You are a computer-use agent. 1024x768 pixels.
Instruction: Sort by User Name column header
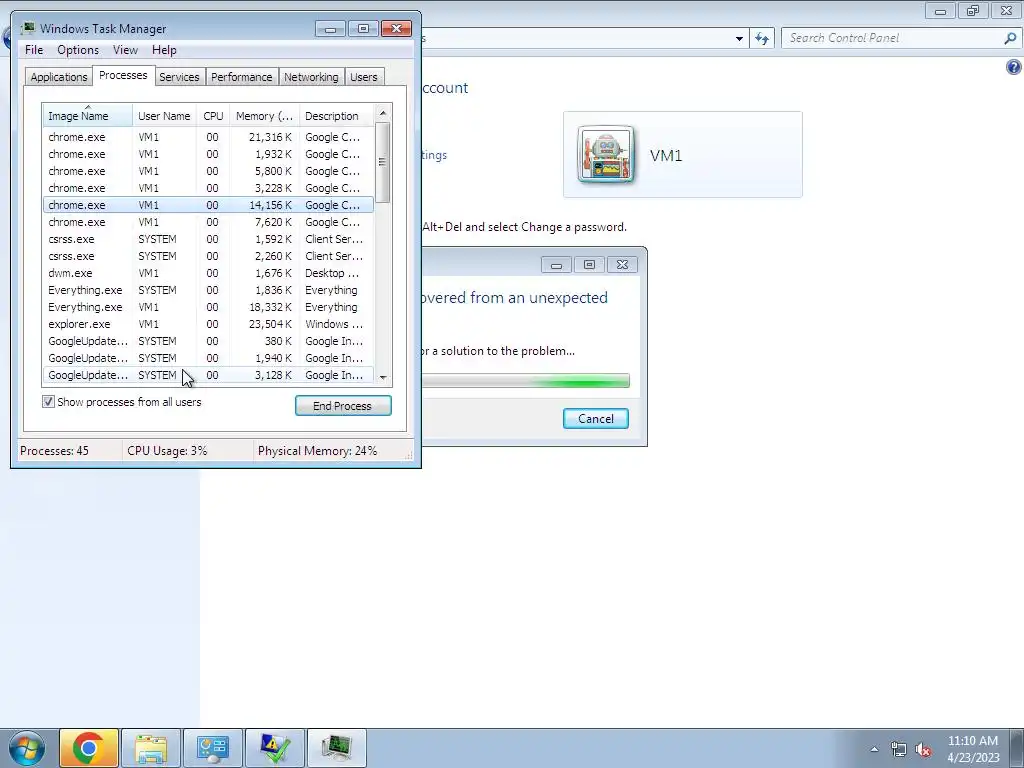click(x=164, y=116)
